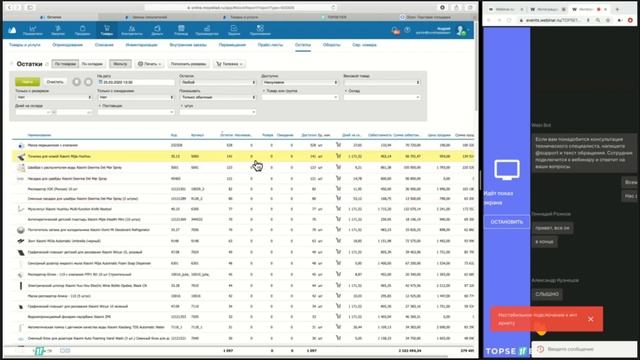The image size is (640, 360).
Task: Open the Розница section icon
Action: (181, 30)
